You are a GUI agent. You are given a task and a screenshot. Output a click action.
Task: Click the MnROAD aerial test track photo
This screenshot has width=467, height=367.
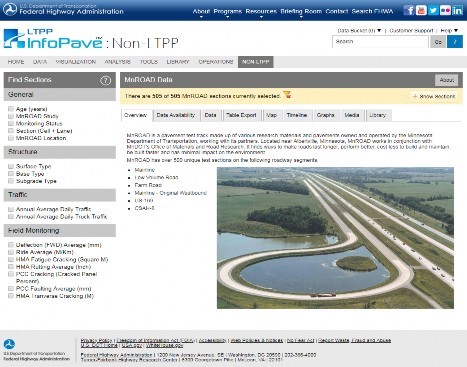[x=335, y=238]
